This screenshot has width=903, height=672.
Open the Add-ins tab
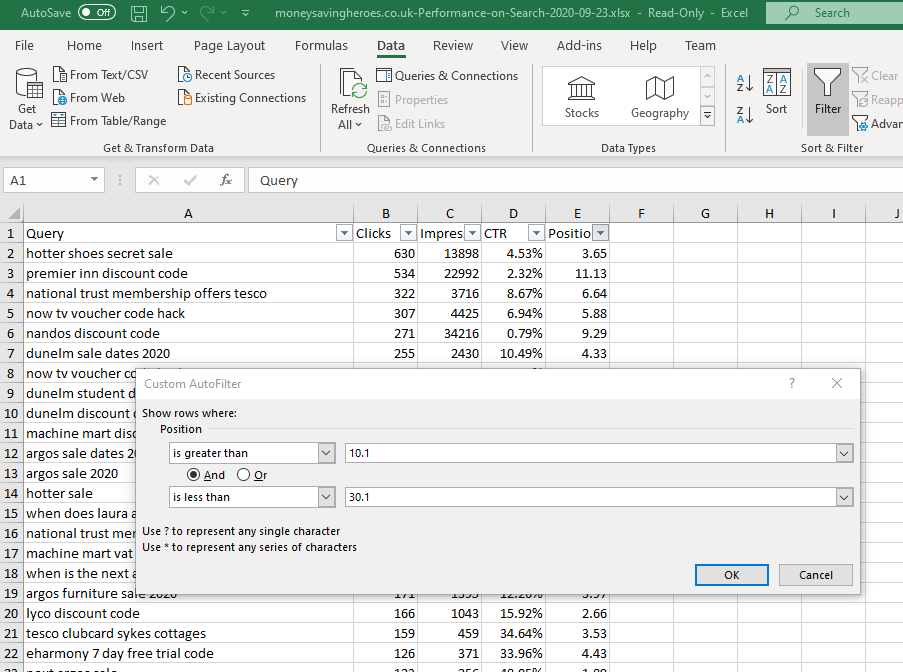[579, 45]
